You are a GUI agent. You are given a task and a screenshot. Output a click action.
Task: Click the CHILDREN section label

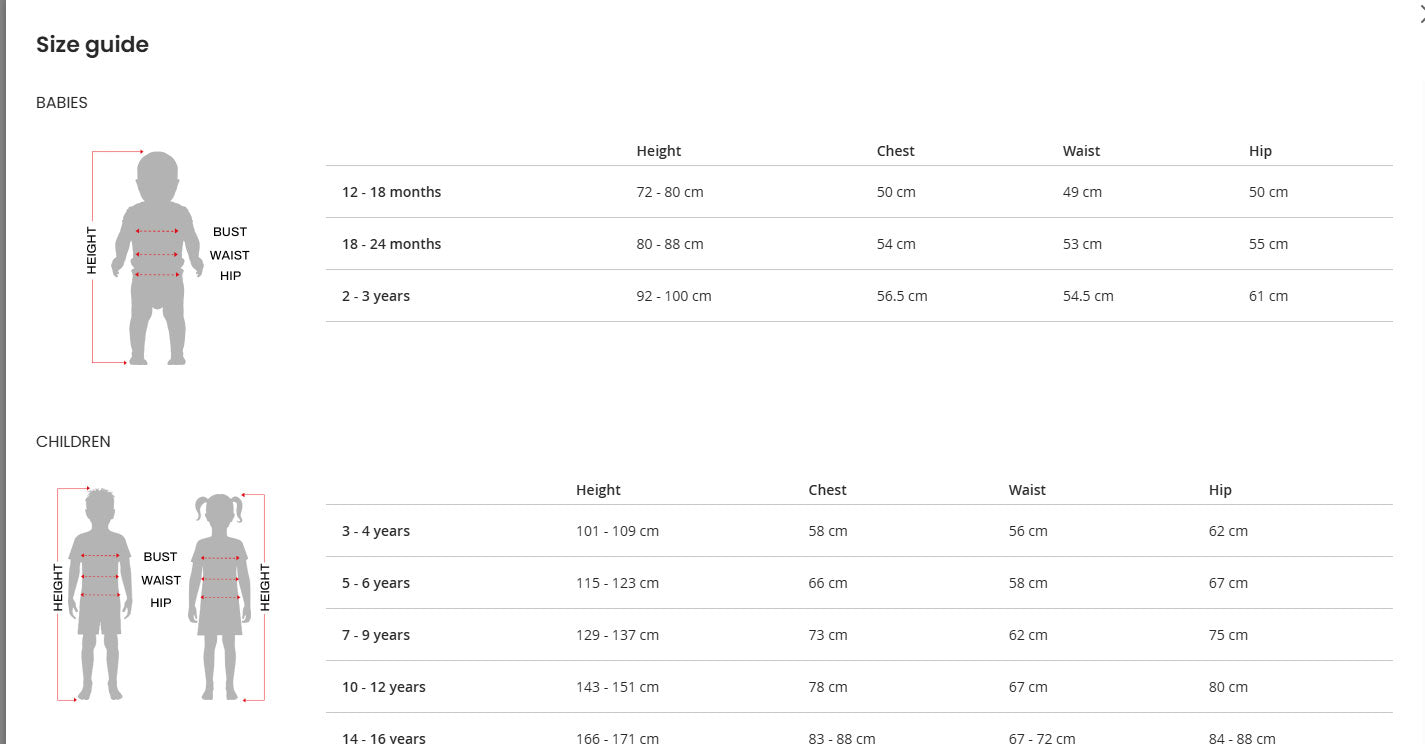click(73, 442)
